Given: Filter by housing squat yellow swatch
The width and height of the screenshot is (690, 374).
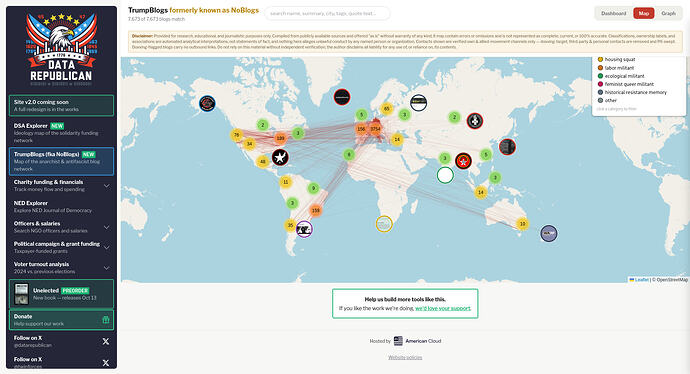Looking at the screenshot, I should click(600, 59).
